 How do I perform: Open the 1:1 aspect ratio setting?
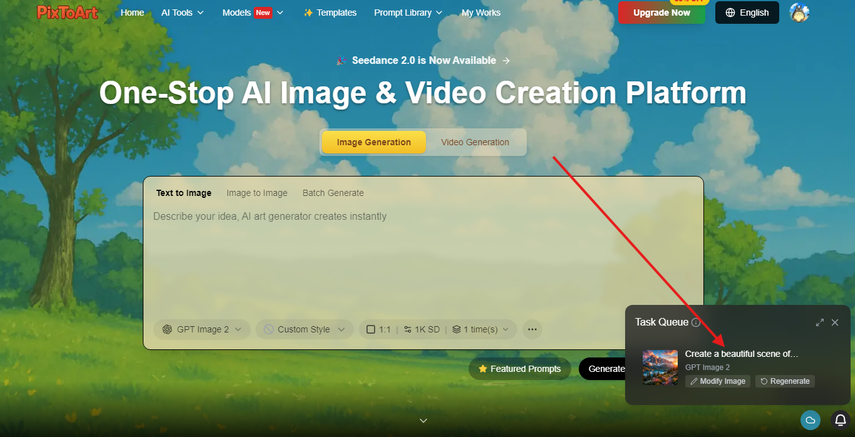[379, 330]
